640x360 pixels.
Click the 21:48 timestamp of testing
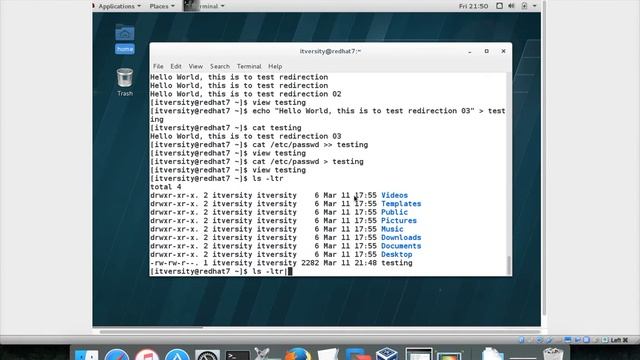coord(365,263)
